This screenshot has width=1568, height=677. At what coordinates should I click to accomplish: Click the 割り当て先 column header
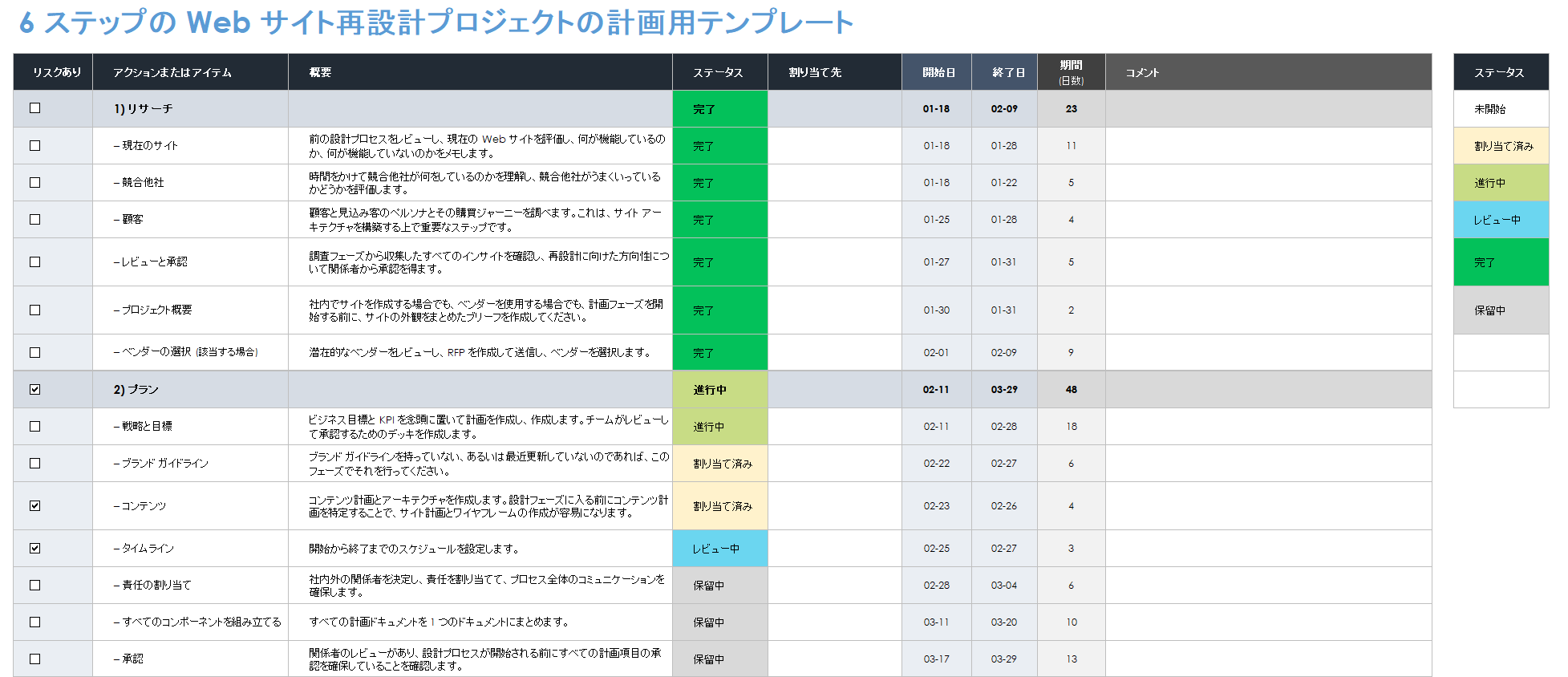[835, 72]
